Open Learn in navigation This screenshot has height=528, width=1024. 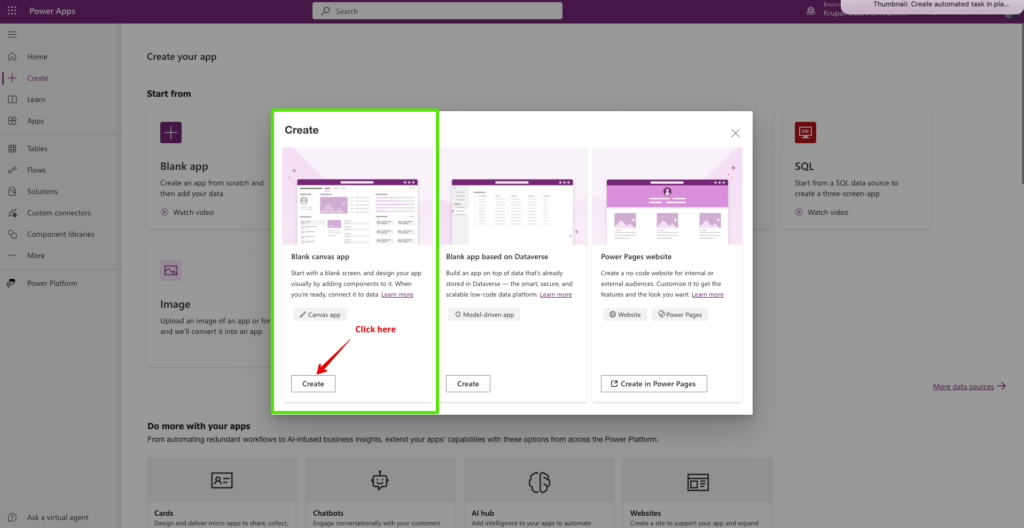[36, 99]
